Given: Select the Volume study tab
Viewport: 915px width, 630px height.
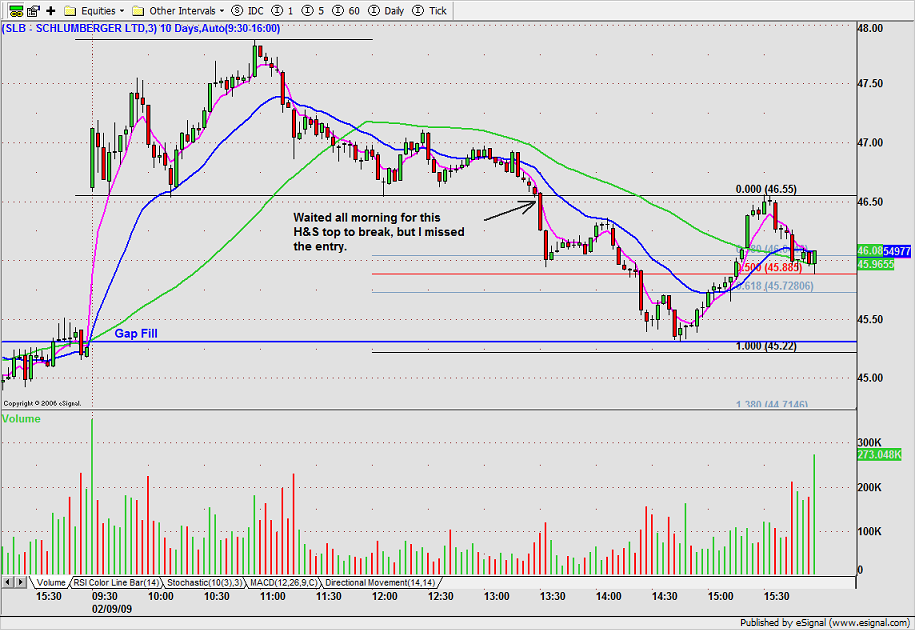Looking at the screenshot, I should coord(51,582).
